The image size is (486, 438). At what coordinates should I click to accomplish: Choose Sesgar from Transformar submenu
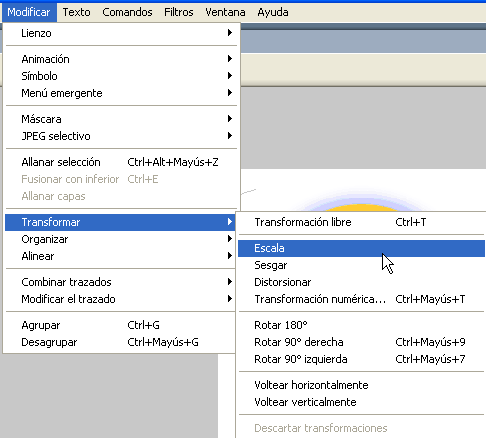point(361,265)
